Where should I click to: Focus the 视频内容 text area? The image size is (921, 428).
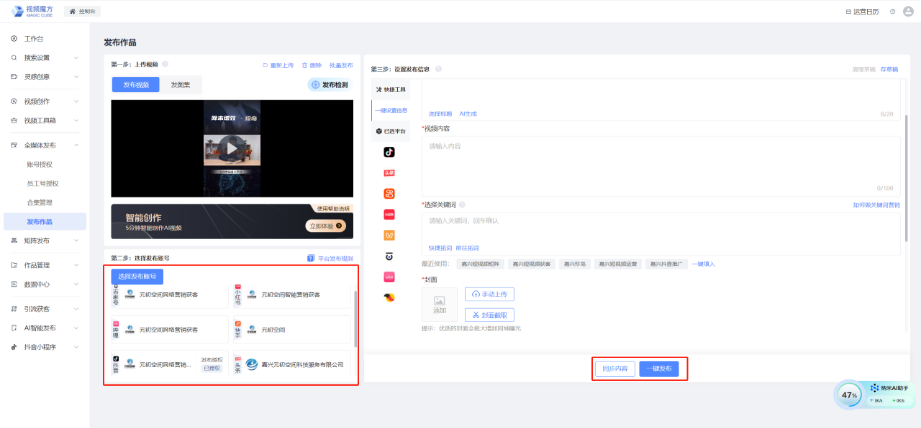click(x=661, y=166)
